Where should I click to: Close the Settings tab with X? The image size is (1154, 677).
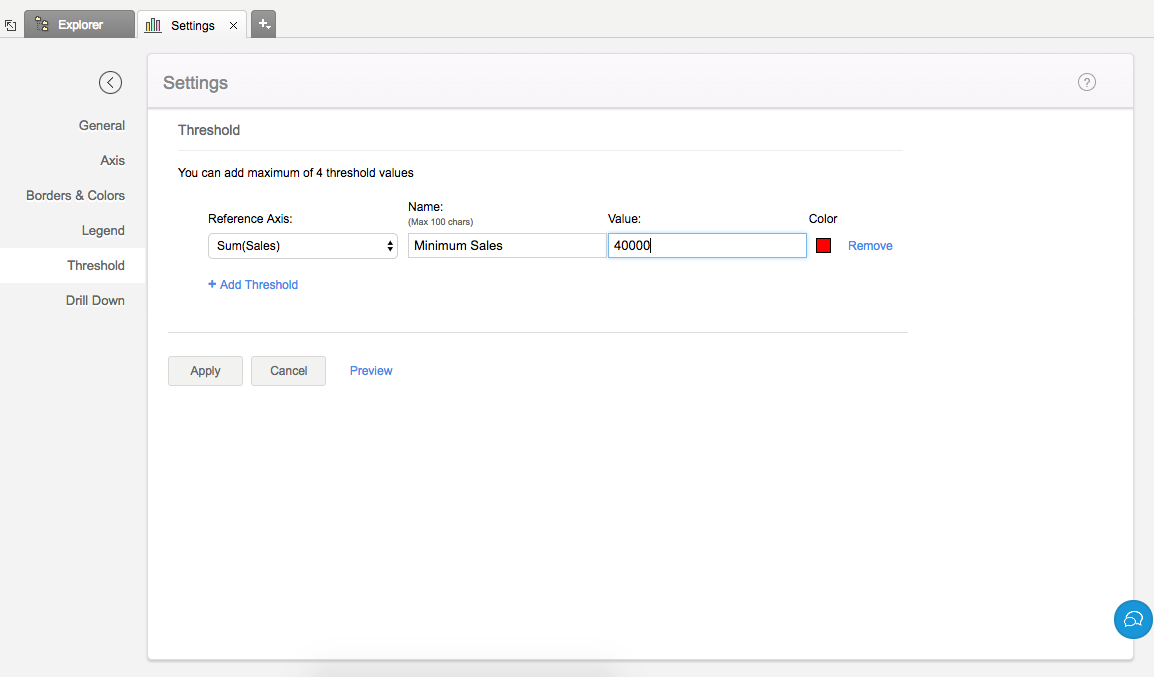[234, 26]
